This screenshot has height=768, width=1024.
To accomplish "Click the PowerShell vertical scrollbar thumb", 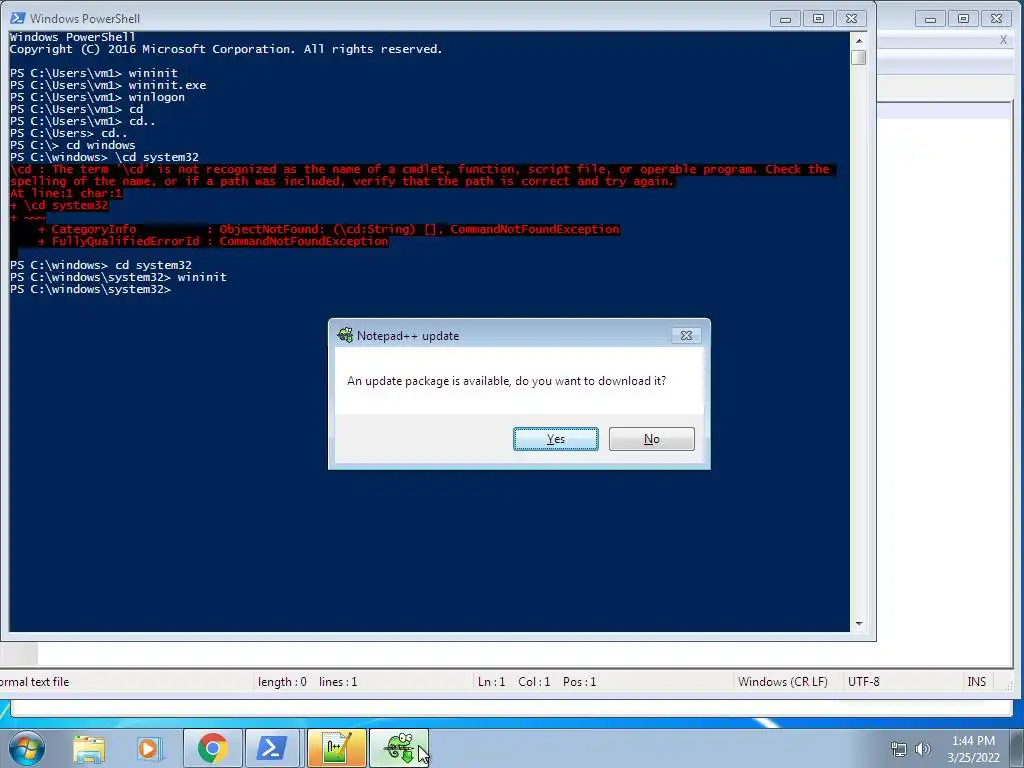I will (859, 57).
